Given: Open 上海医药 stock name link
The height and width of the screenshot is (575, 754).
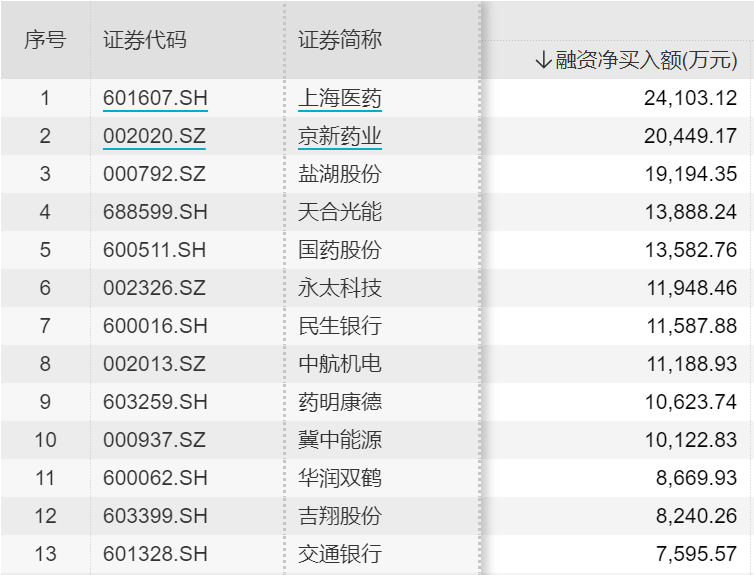Looking at the screenshot, I should point(339,99).
